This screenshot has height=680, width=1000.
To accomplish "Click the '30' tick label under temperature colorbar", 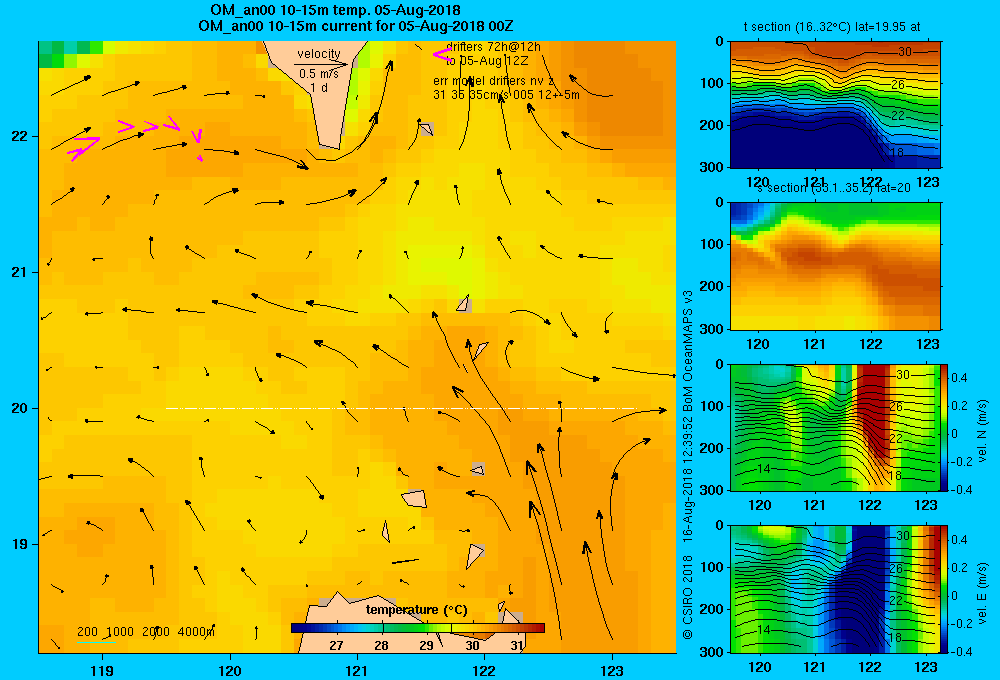I will [472, 646].
